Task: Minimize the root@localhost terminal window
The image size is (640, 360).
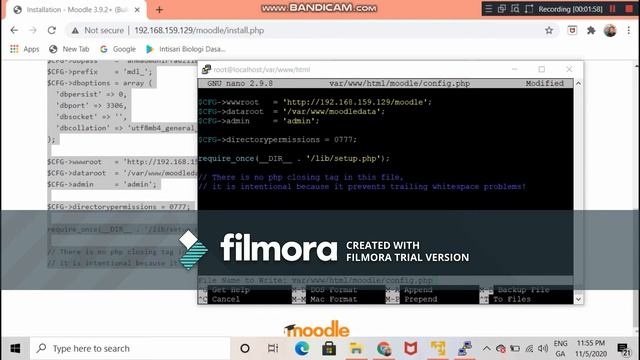Action: 515,69
